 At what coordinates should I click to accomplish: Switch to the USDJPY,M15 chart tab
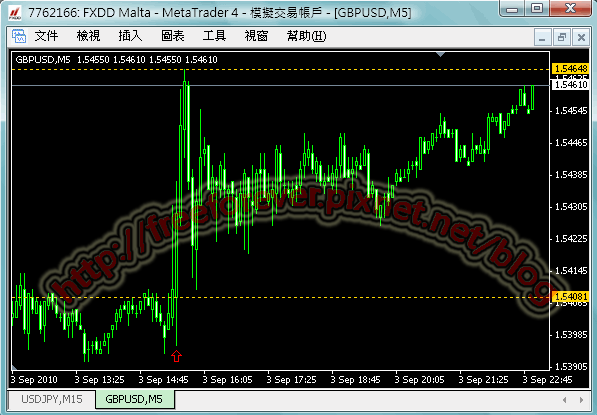[x=52, y=399]
